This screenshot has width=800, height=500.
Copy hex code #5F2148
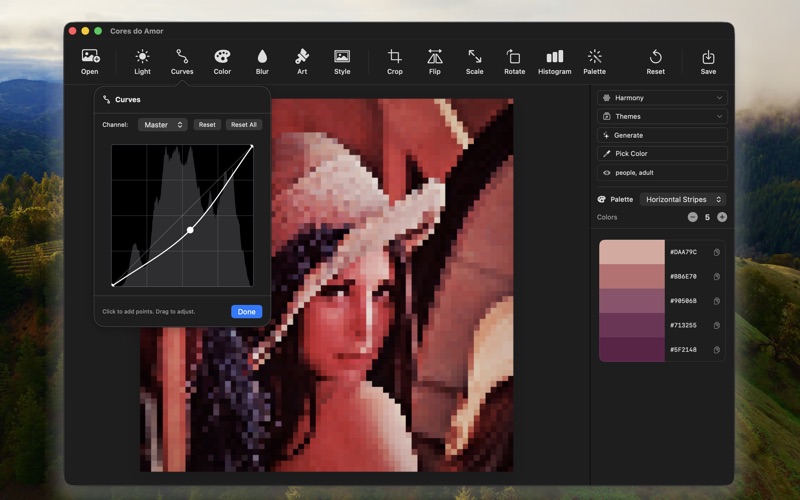pyautogui.click(x=717, y=350)
